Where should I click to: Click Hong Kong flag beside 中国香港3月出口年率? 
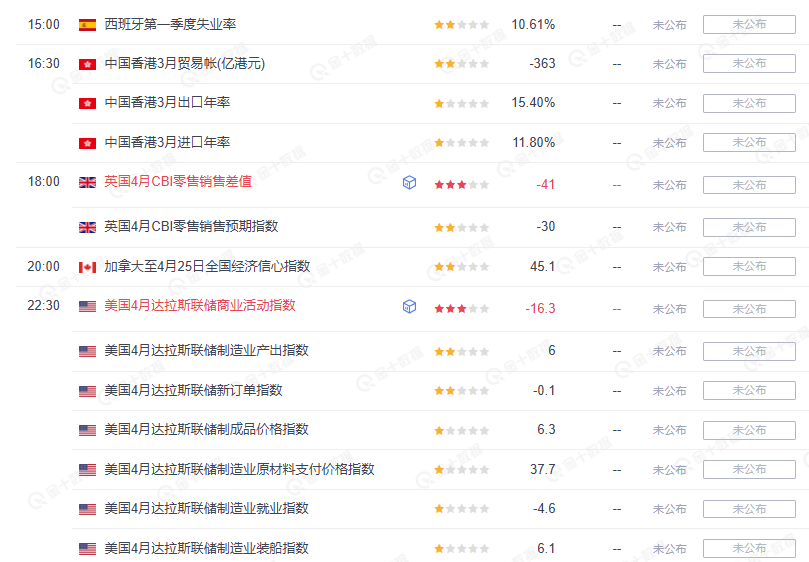[87, 103]
